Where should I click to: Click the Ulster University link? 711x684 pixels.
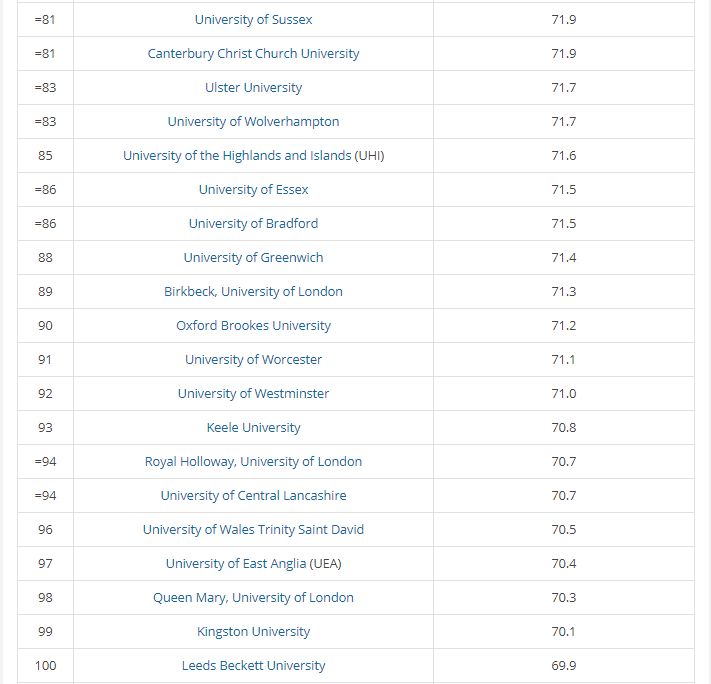point(253,88)
